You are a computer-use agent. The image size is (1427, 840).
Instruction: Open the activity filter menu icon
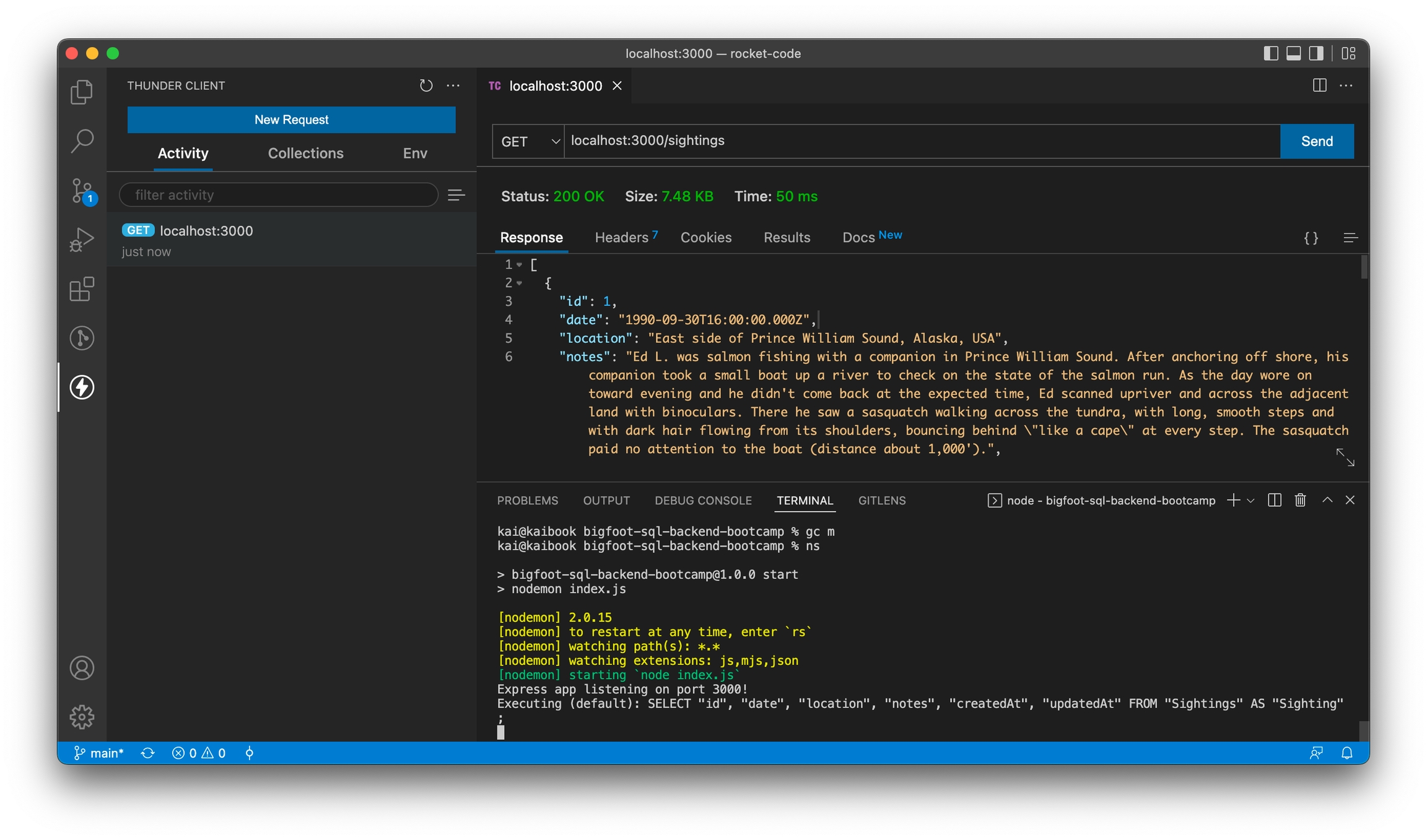pyautogui.click(x=456, y=195)
